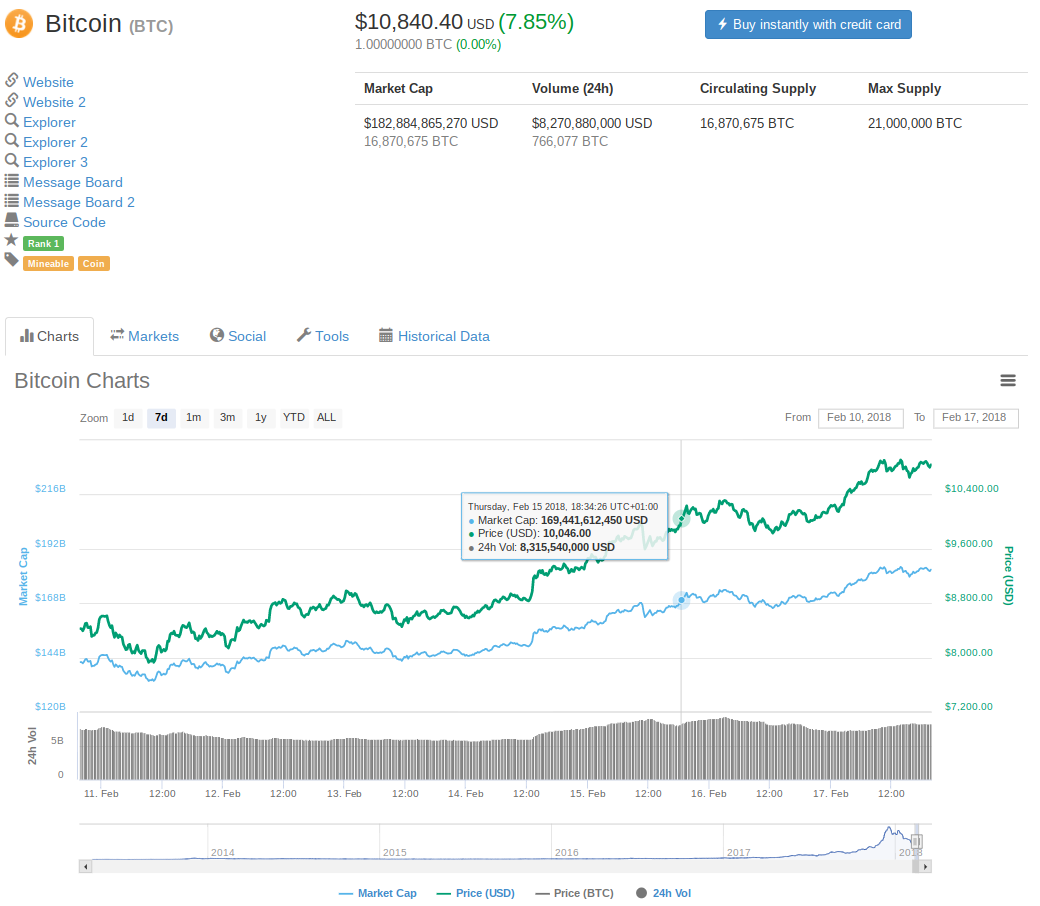Open the chart hamburger menu icon
The height and width of the screenshot is (906, 1040).
point(1008,380)
